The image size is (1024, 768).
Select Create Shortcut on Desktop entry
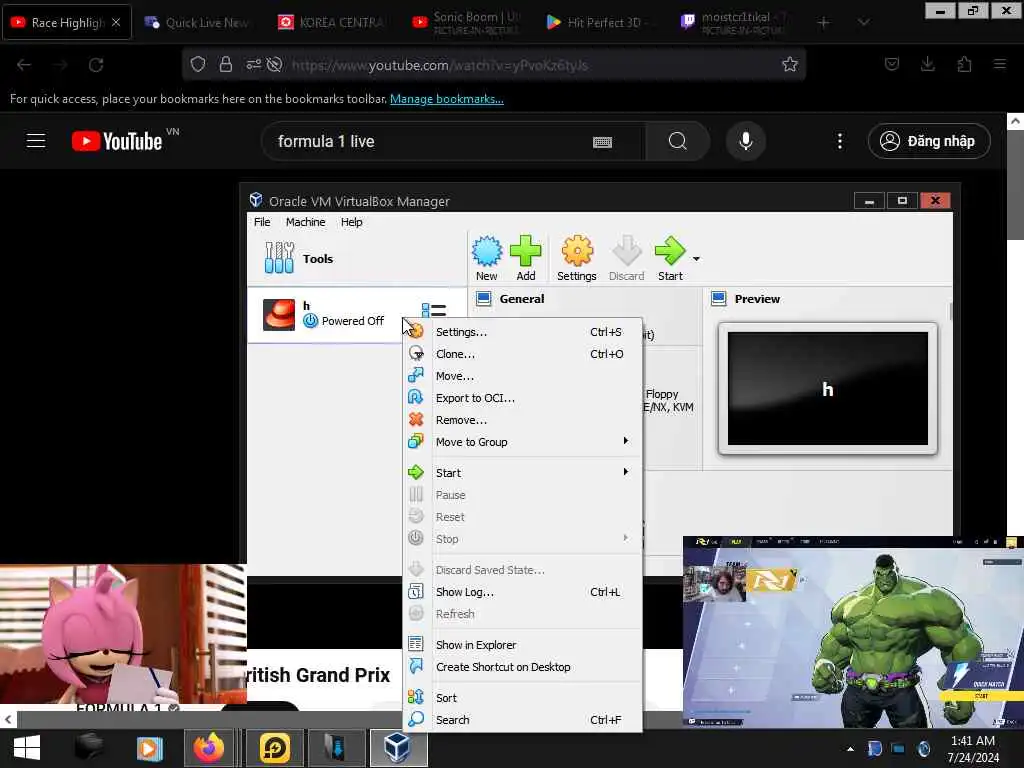point(522,667)
